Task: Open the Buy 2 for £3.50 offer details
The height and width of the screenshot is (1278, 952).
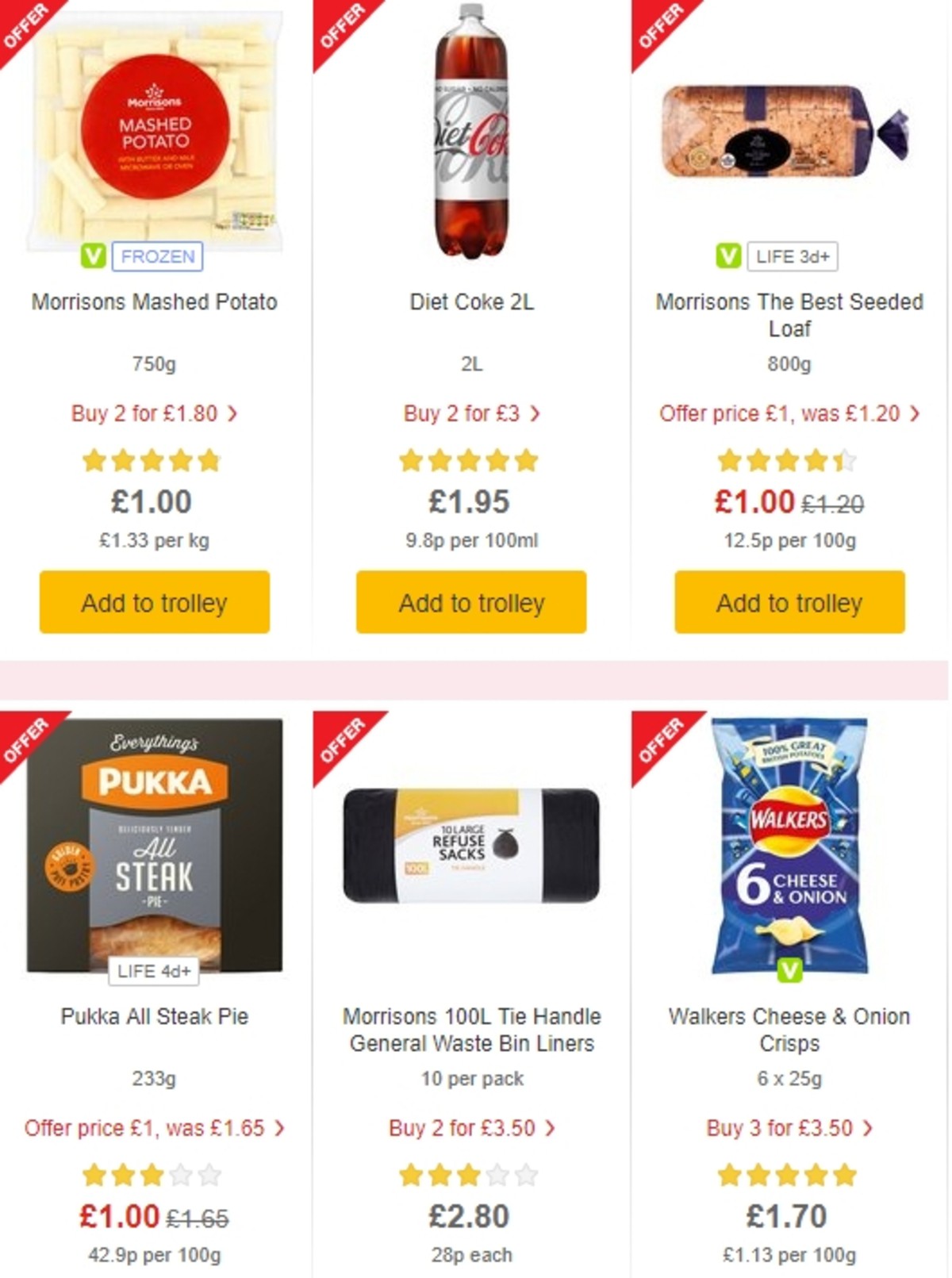Action: click(x=470, y=1127)
